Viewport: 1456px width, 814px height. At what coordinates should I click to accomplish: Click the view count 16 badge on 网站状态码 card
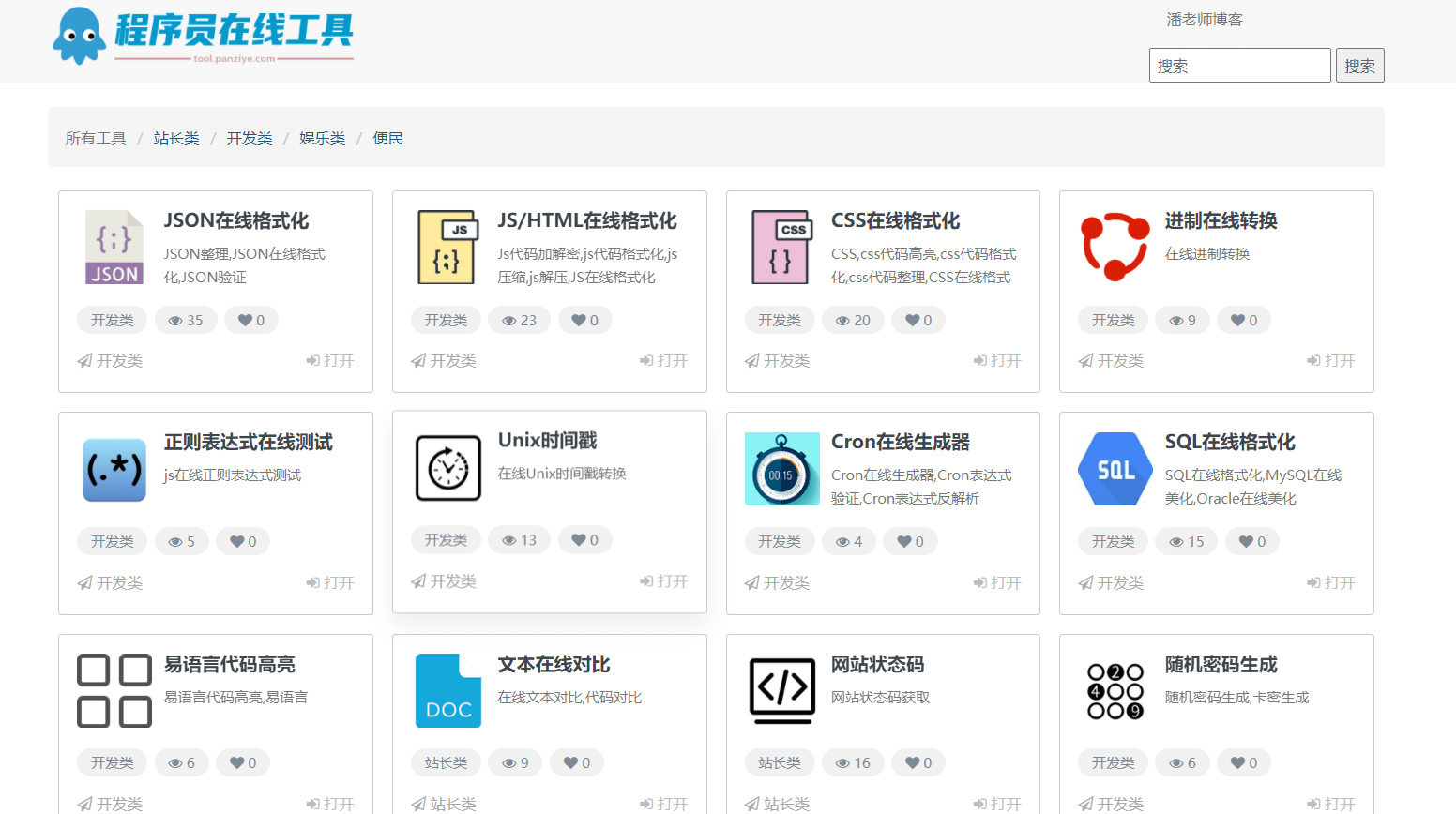[x=853, y=762]
